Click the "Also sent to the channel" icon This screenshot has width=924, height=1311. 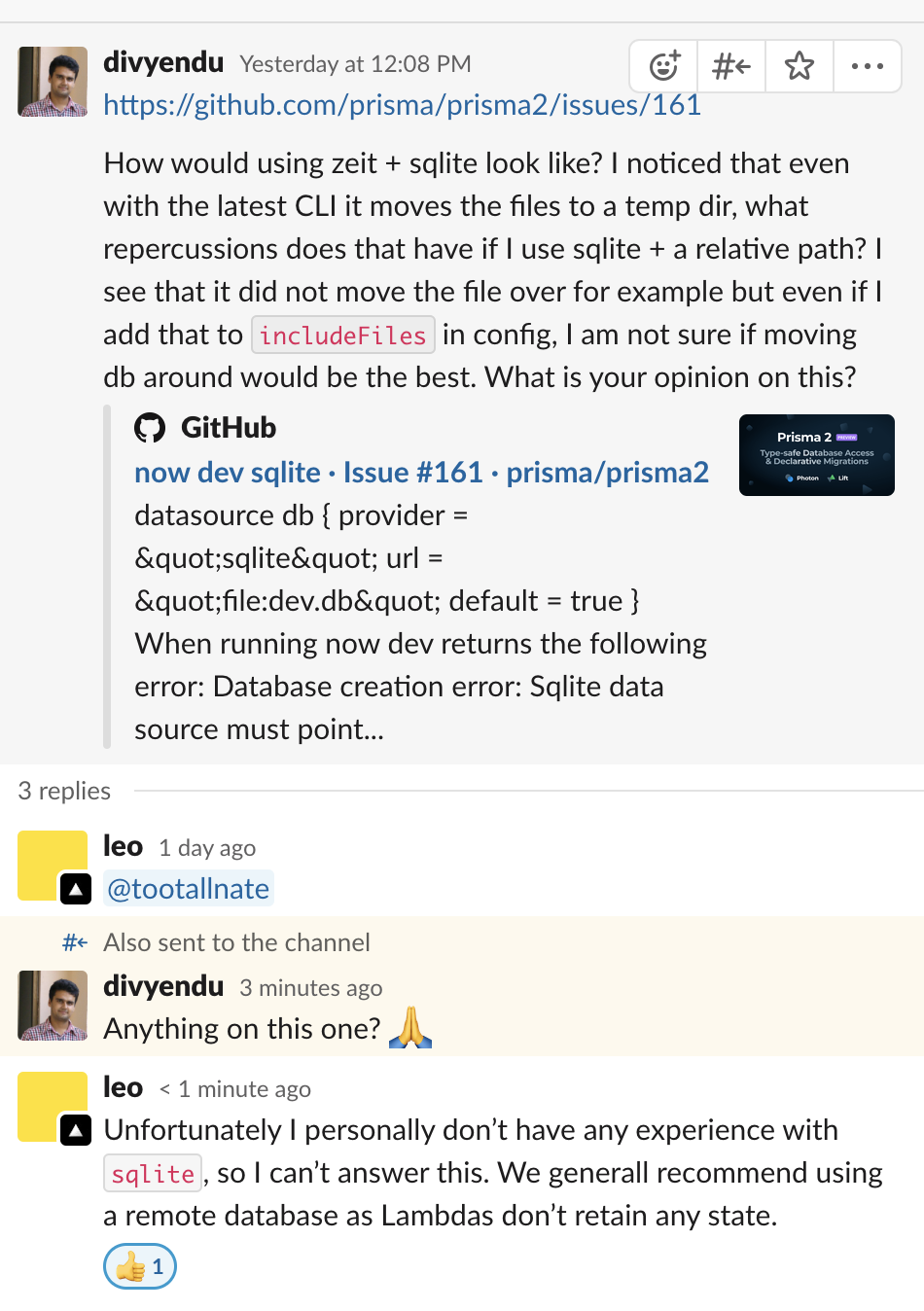75,941
